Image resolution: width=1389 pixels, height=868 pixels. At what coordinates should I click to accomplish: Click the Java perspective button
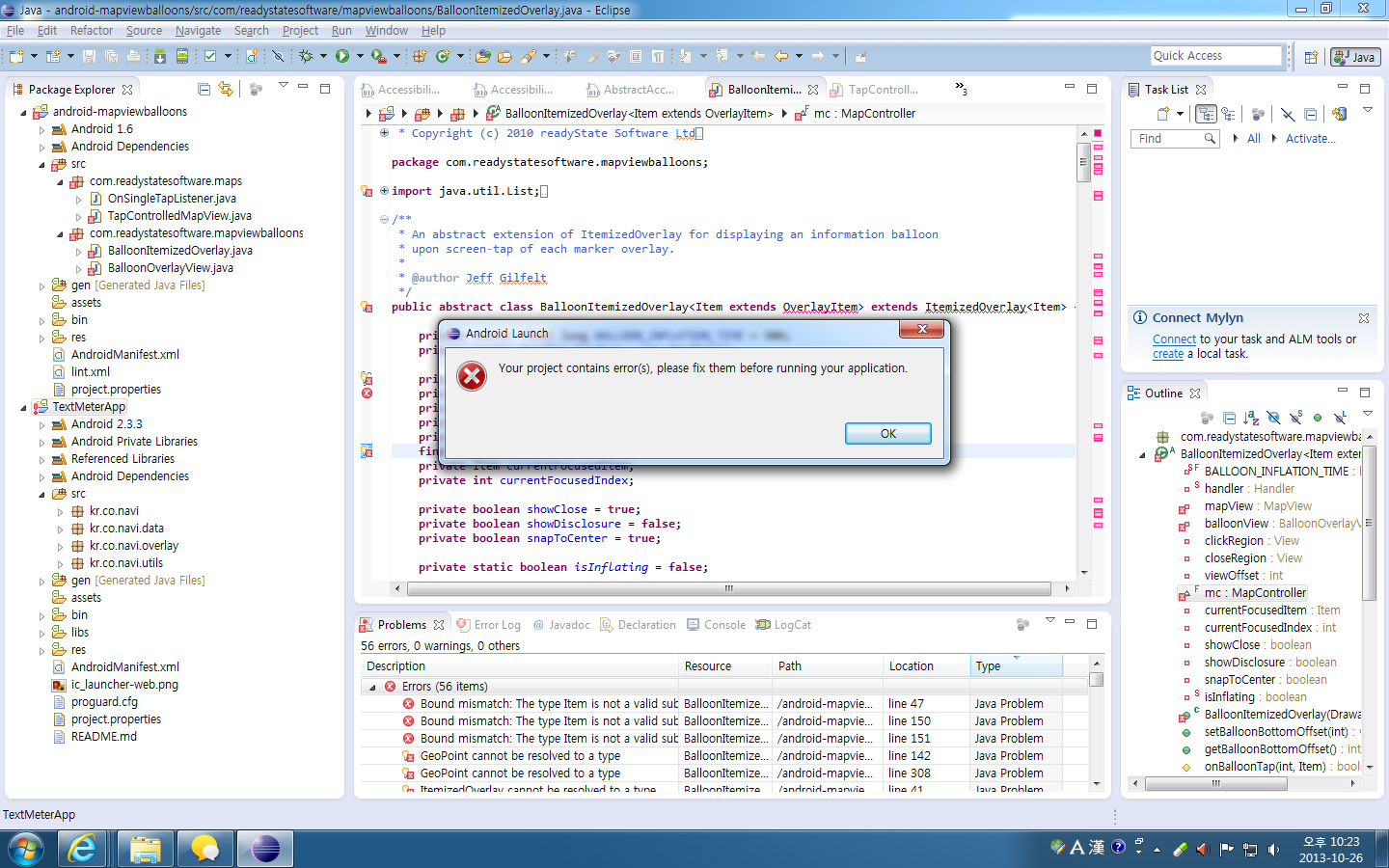1355,57
